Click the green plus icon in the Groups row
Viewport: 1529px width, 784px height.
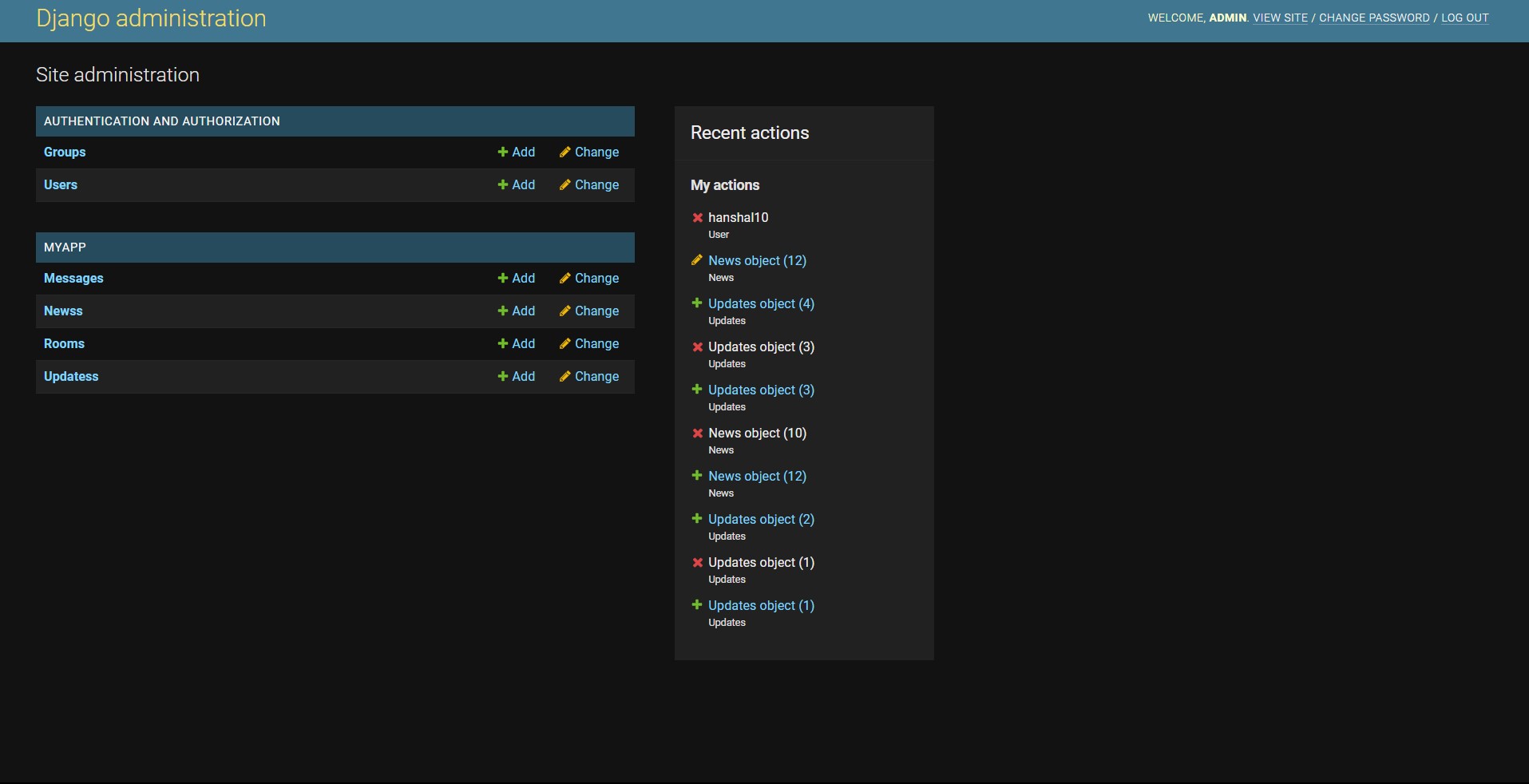pyautogui.click(x=503, y=152)
